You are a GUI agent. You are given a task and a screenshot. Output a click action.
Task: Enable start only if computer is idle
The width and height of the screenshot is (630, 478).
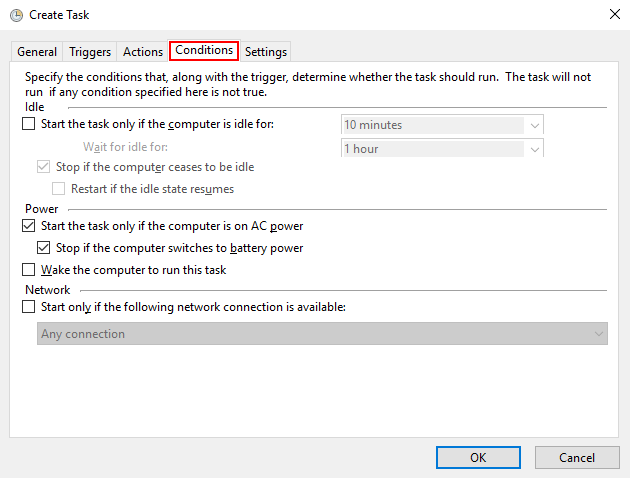click(28, 125)
